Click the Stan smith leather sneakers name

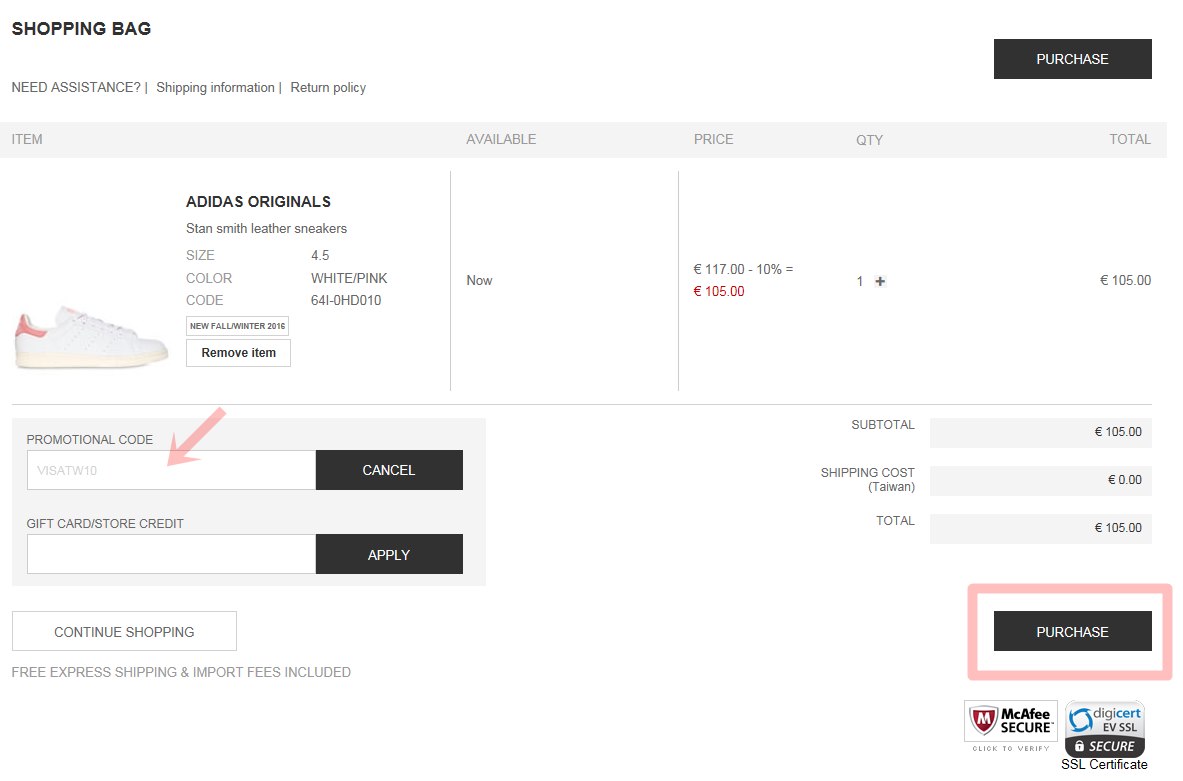click(x=266, y=229)
